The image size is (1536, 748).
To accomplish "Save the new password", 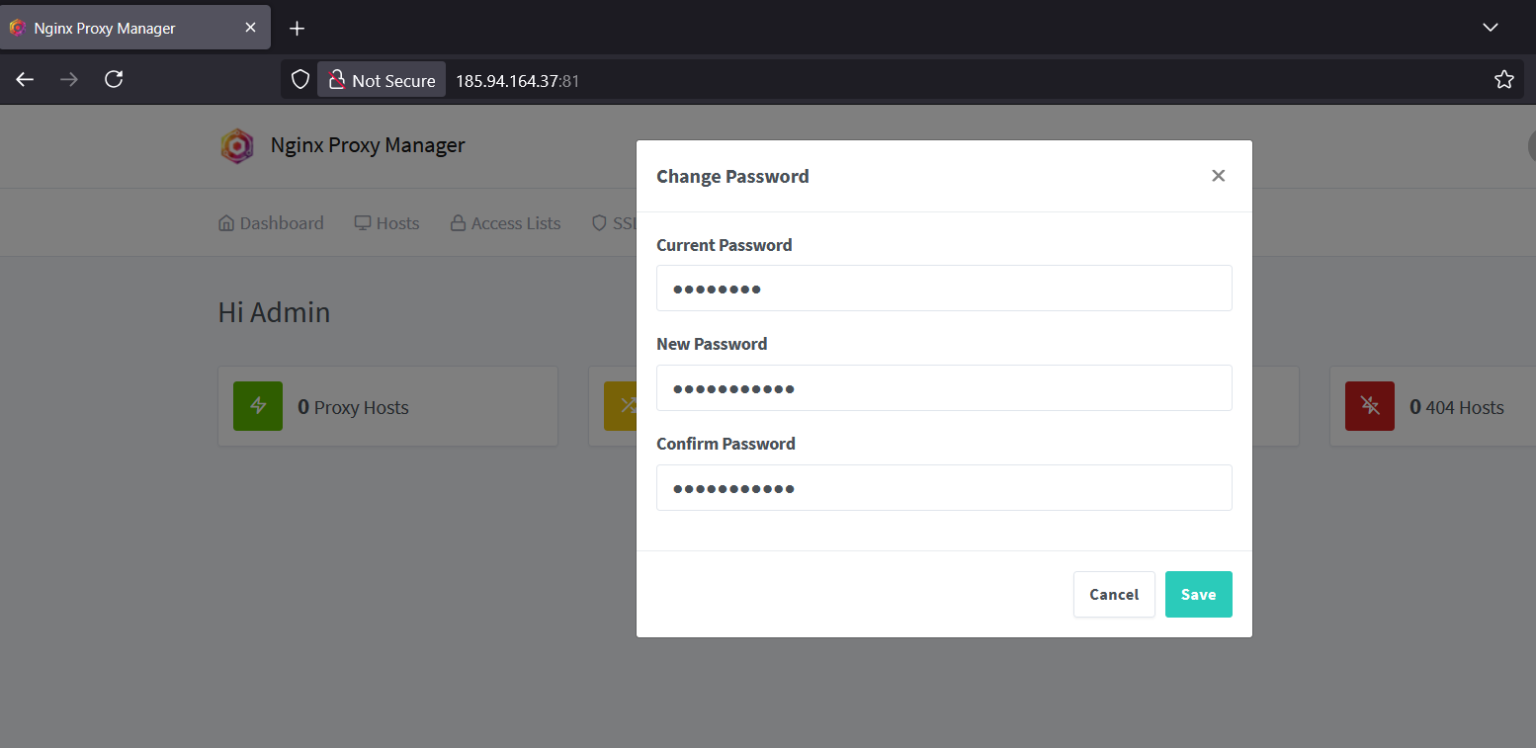I will (x=1198, y=594).
